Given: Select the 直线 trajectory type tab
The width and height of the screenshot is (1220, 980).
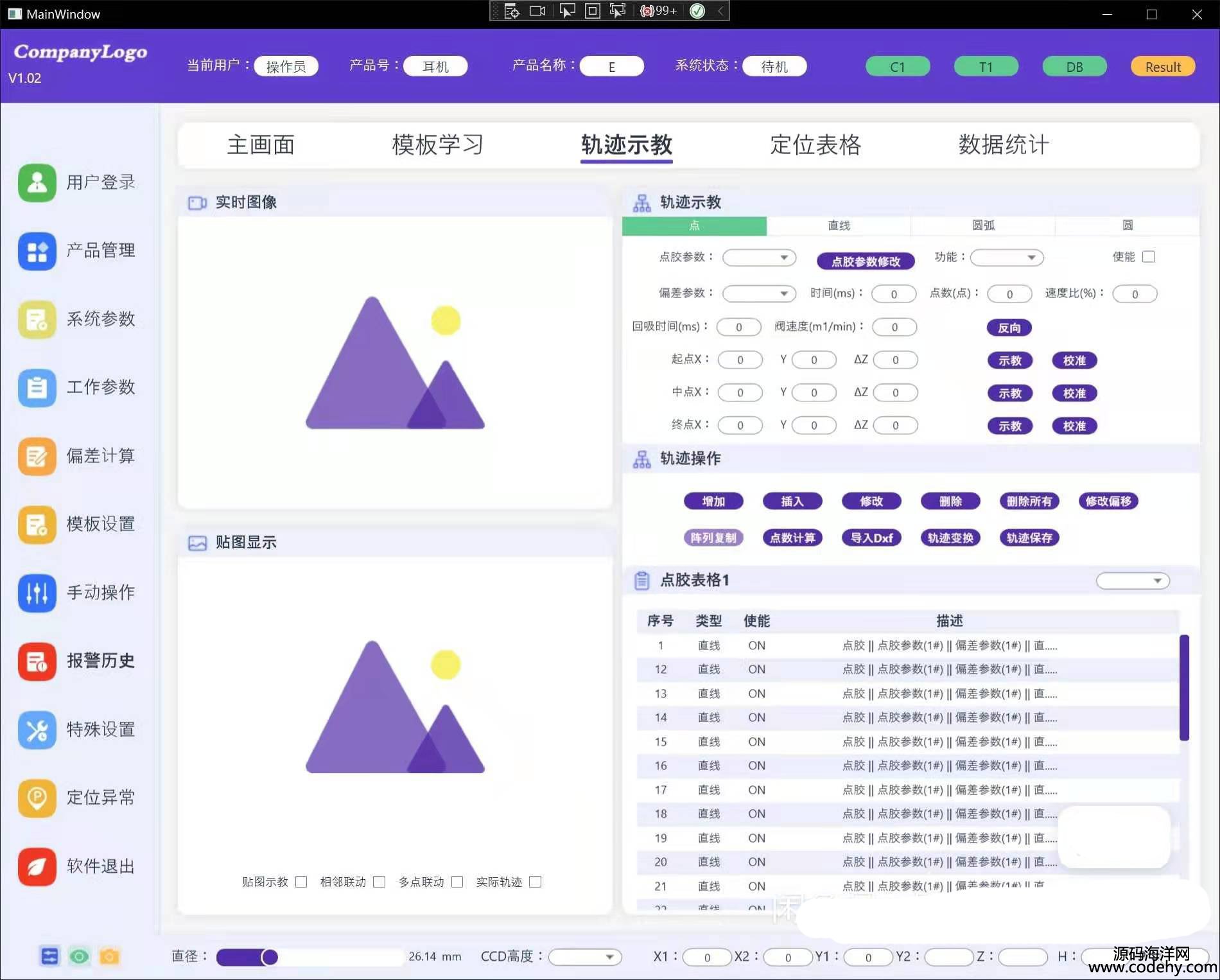Looking at the screenshot, I should click(839, 225).
